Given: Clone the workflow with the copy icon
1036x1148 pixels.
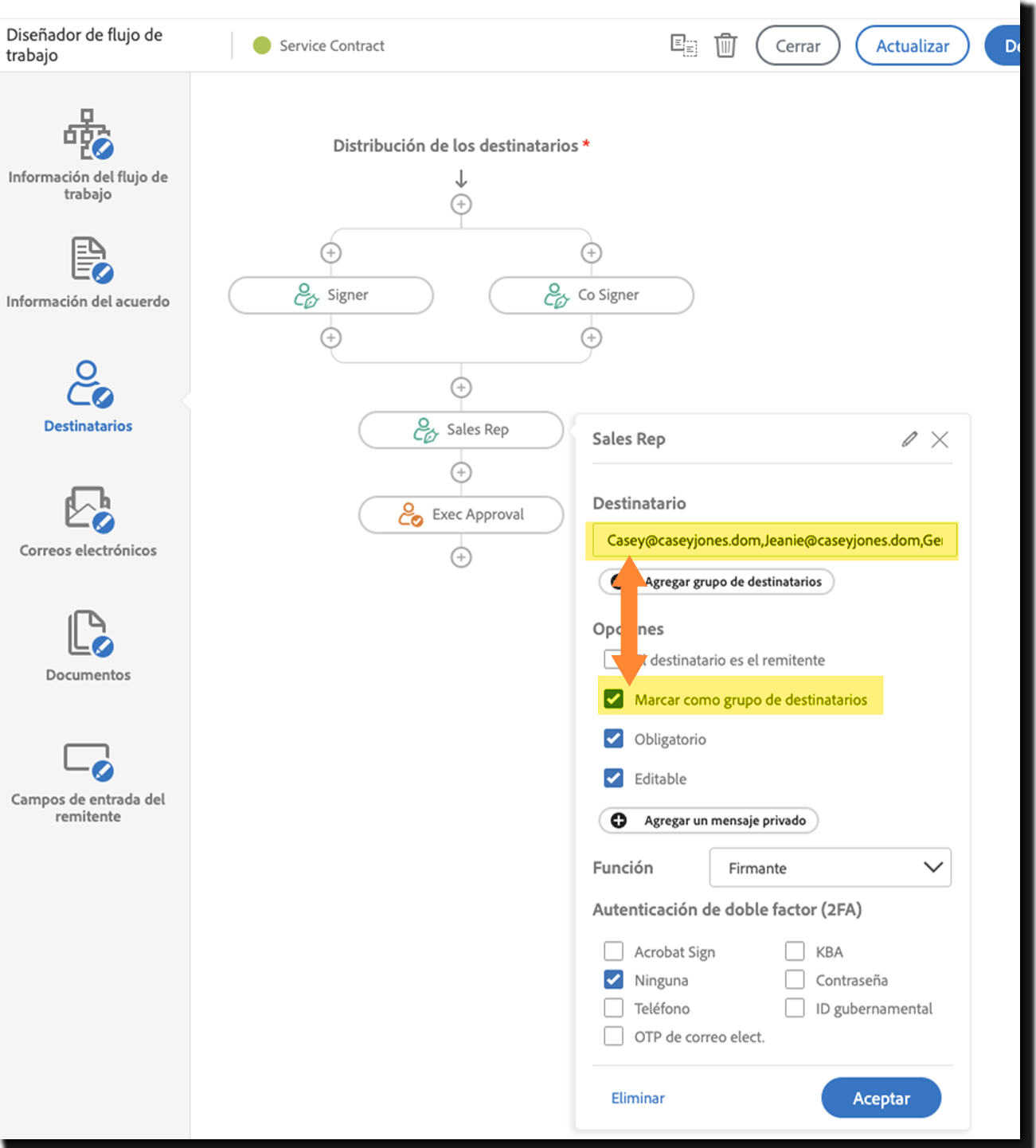Looking at the screenshot, I should (683, 45).
